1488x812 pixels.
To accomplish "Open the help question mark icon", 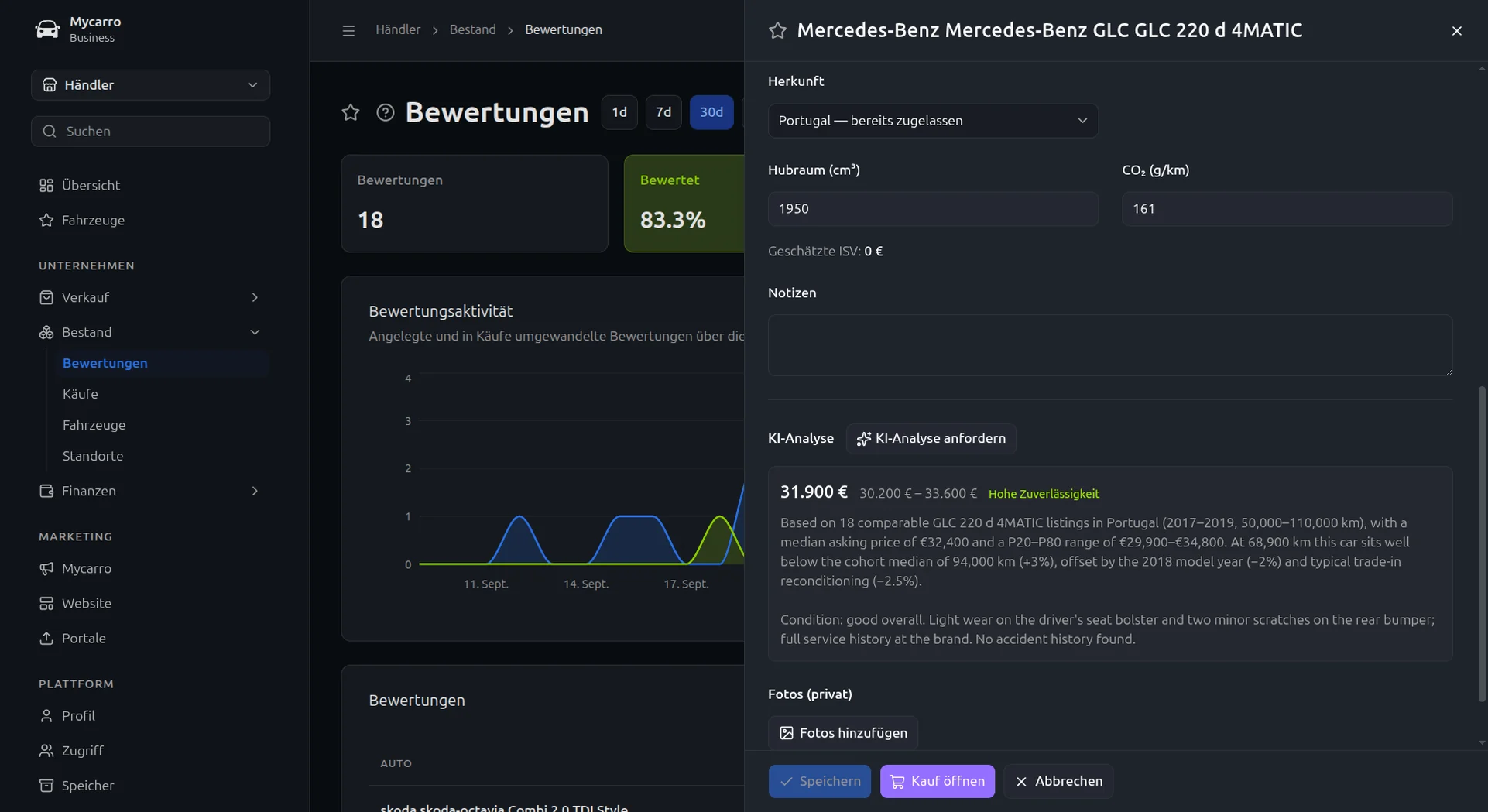I will click(x=385, y=112).
